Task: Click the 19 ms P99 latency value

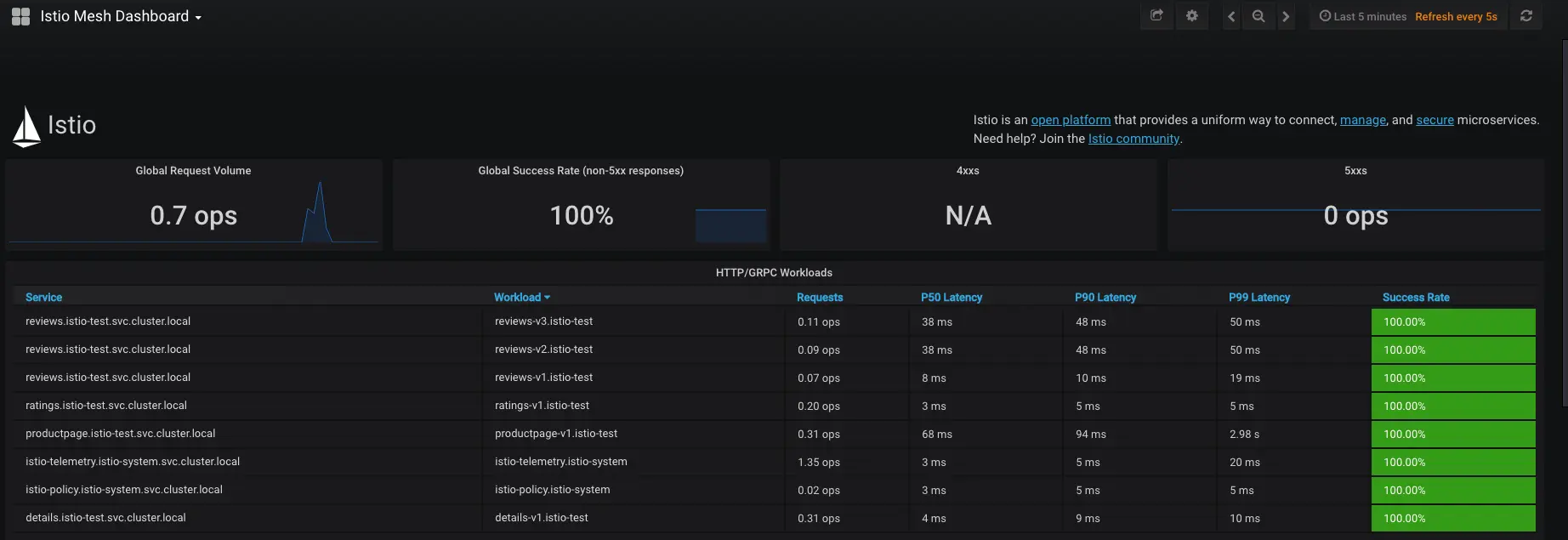Action: [x=1245, y=378]
